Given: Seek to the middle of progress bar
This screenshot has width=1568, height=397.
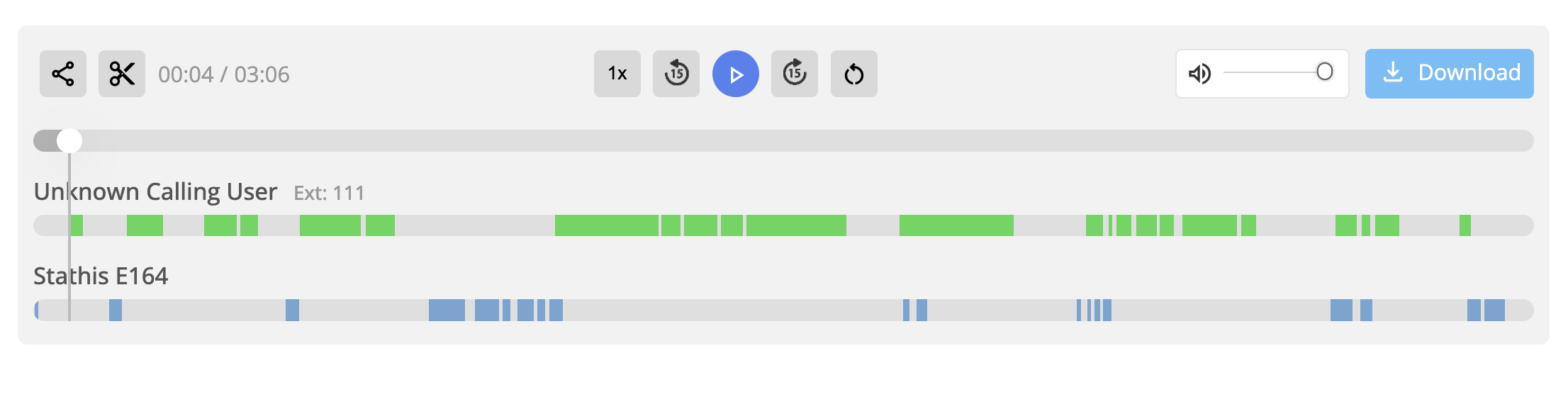Looking at the screenshot, I should 783,140.
